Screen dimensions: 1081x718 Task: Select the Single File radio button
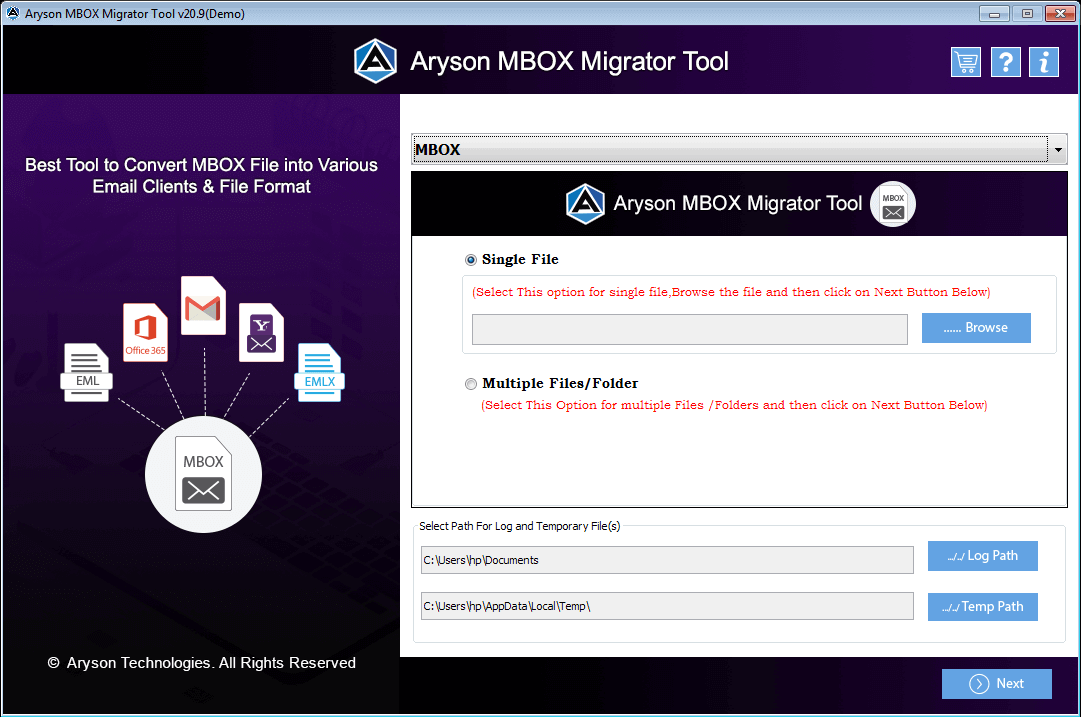(471, 260)
